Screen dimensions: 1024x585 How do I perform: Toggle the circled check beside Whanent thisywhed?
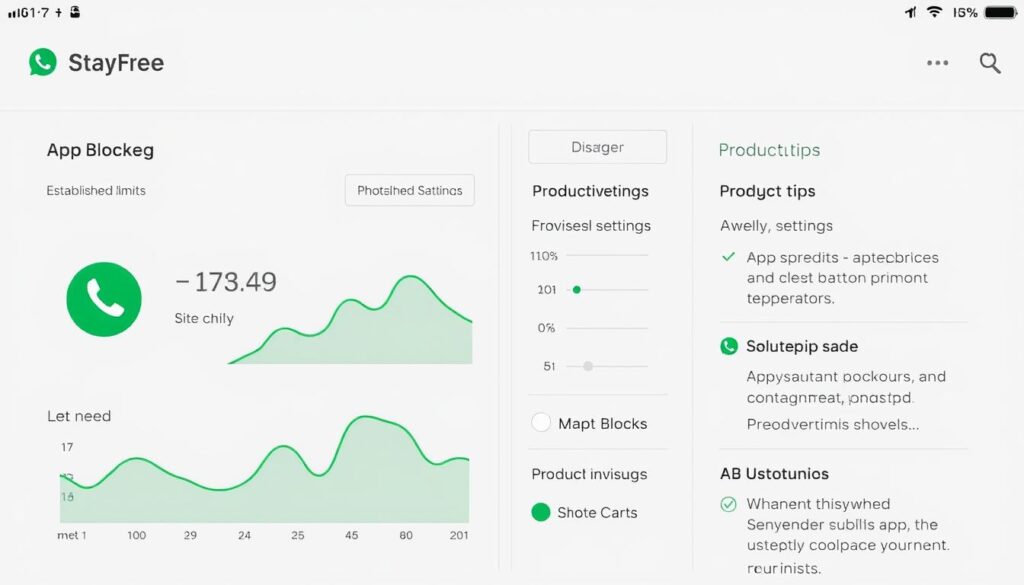pyautogui.click(x=729, y=504)
